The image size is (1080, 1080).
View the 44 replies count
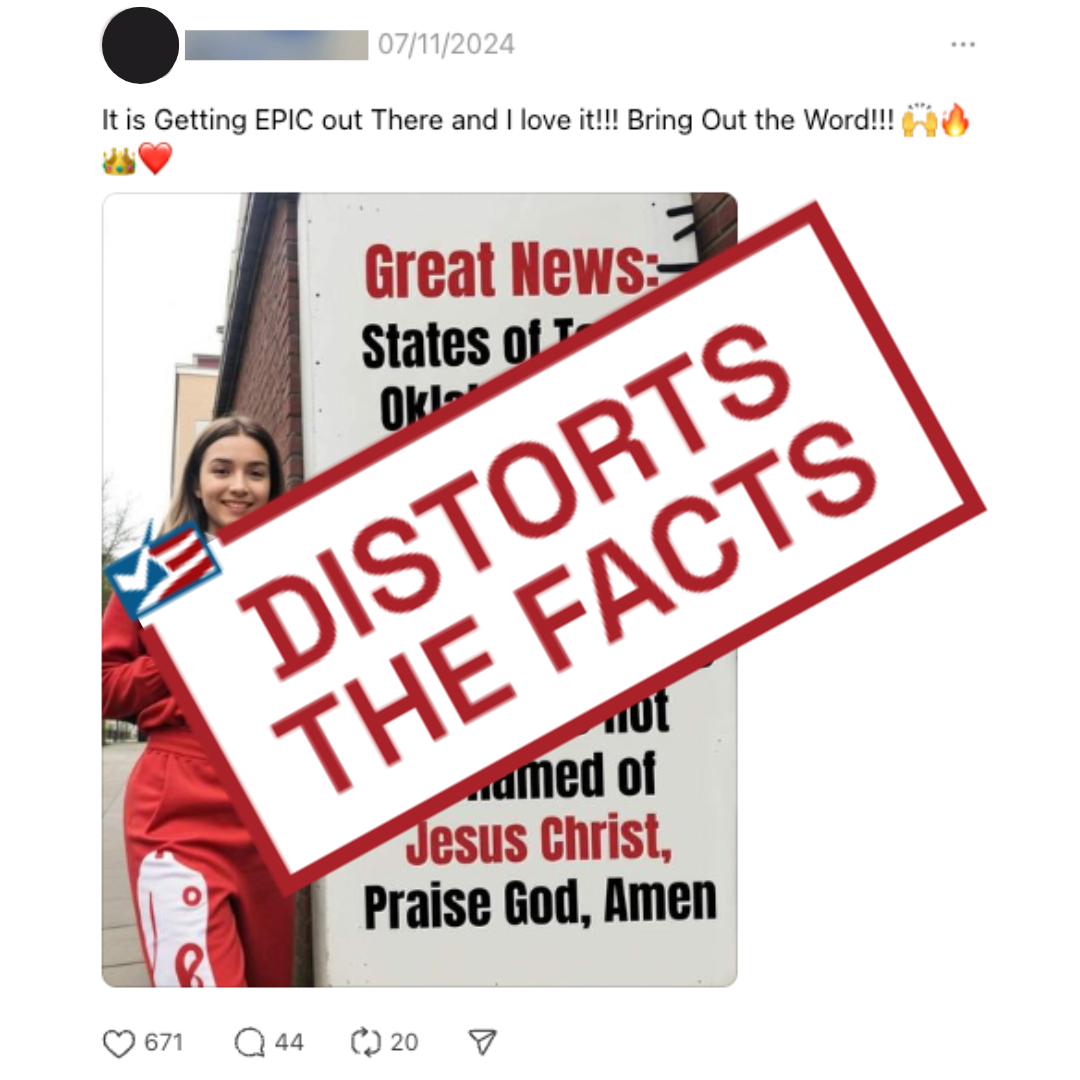coord(289,1042)
